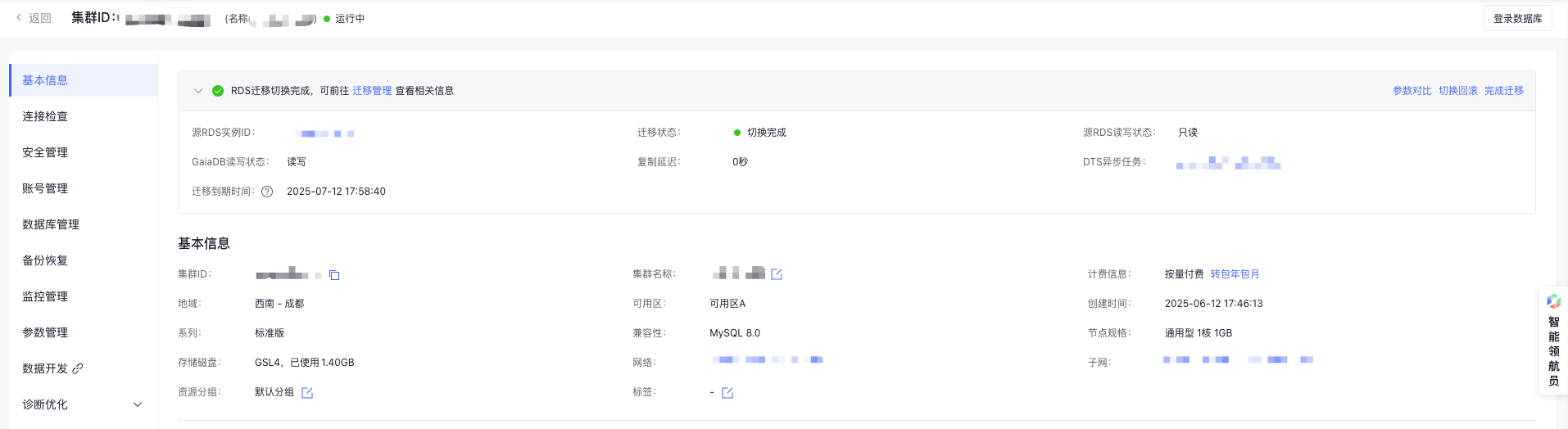The width and height of the screenshot is (1568, 429).
Task: Edit the resource group 默认分组 icon
Action: pyautogui.click(x=307, y=393)
